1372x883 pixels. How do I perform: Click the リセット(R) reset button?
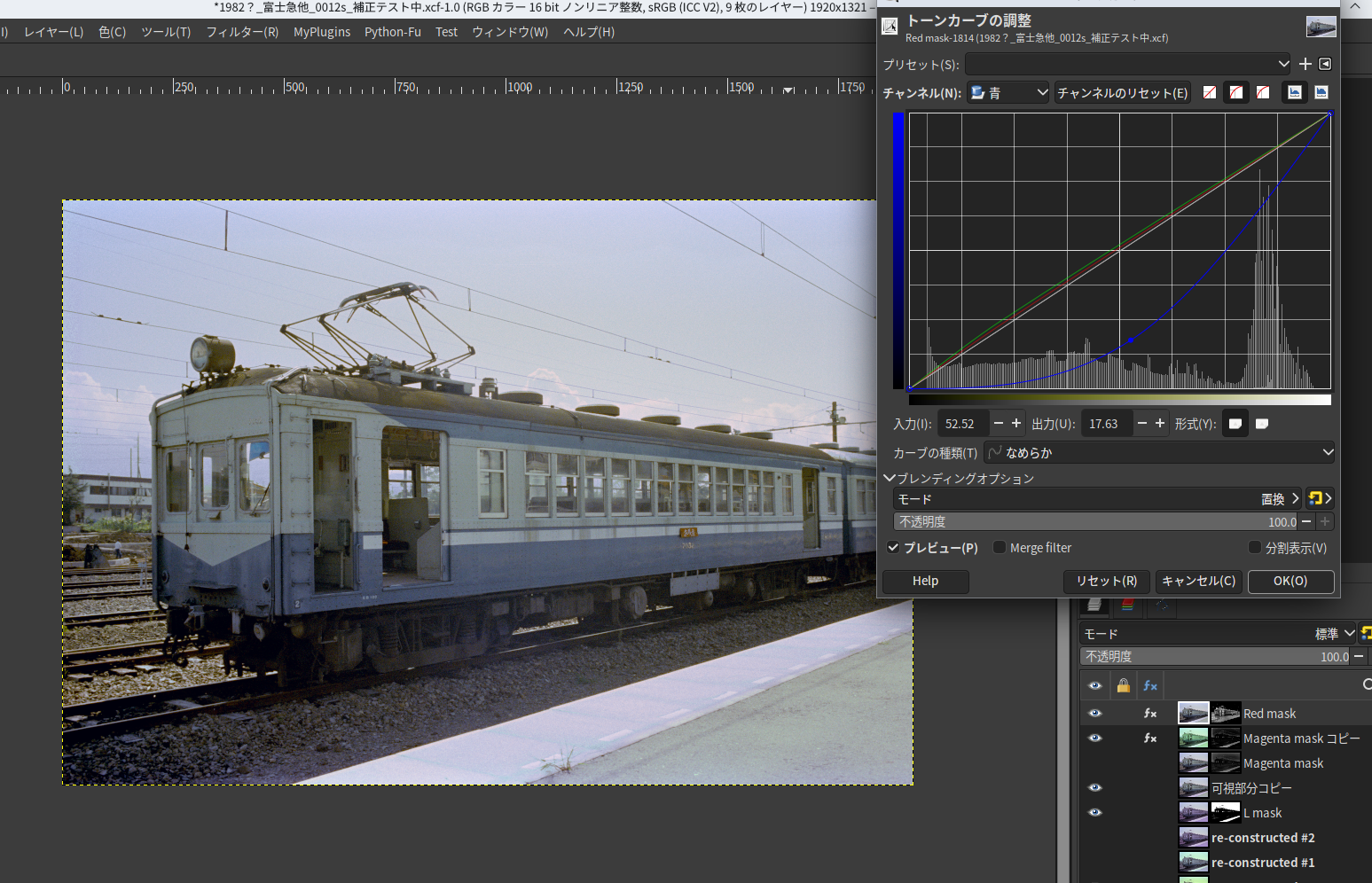click(x=1107, y=581)
